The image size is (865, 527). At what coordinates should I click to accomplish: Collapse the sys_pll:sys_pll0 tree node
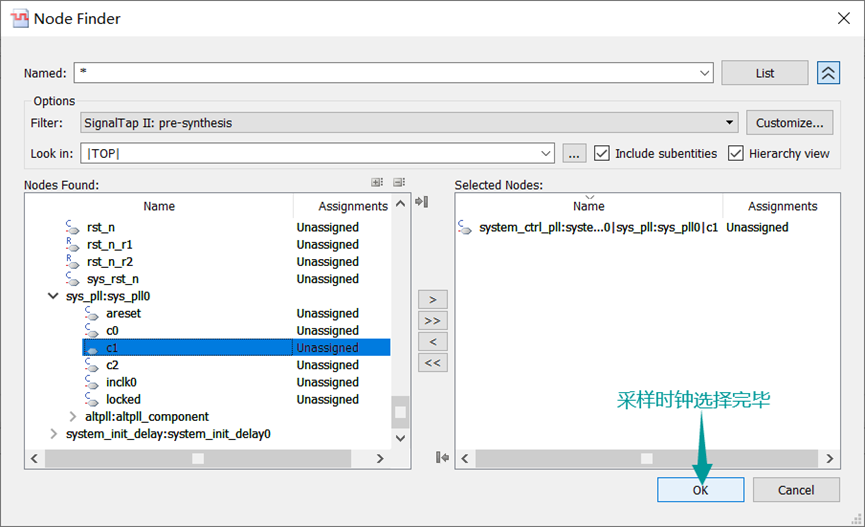pyautogui.click(x=53, y=296)
